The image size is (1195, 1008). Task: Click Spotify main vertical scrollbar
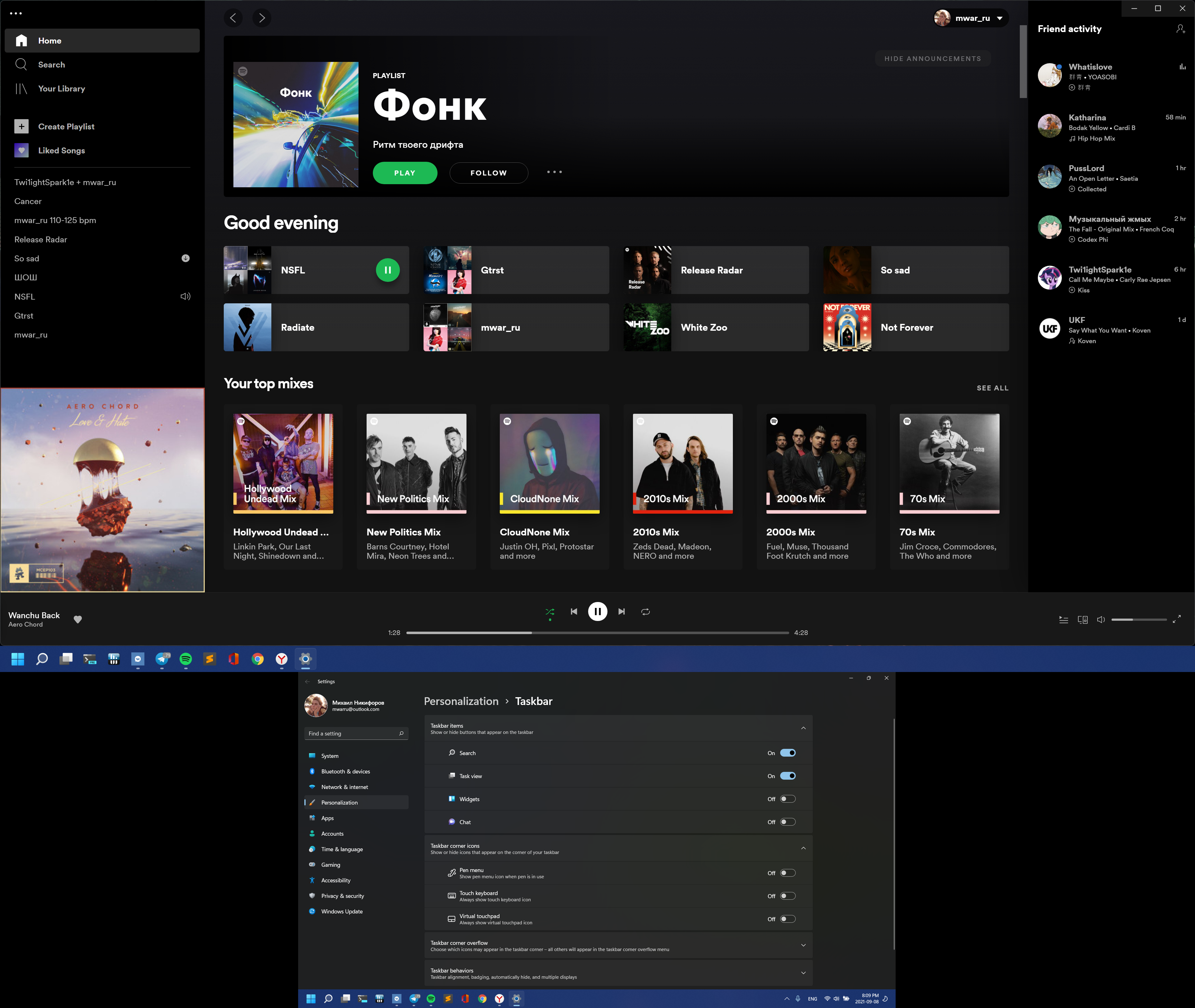pyautogui.click(x=1023, y=62)
